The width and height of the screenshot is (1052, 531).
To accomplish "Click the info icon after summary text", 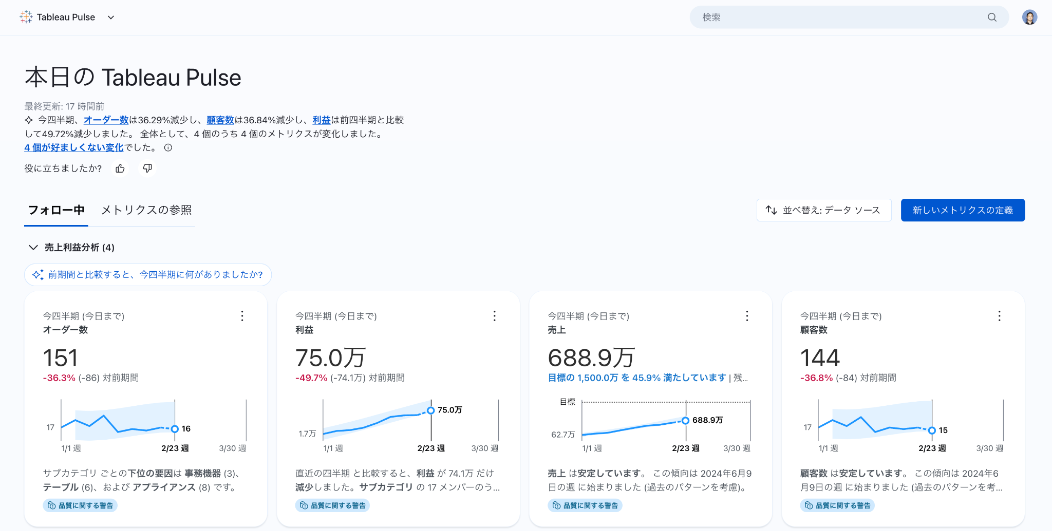I will [168, 148].
